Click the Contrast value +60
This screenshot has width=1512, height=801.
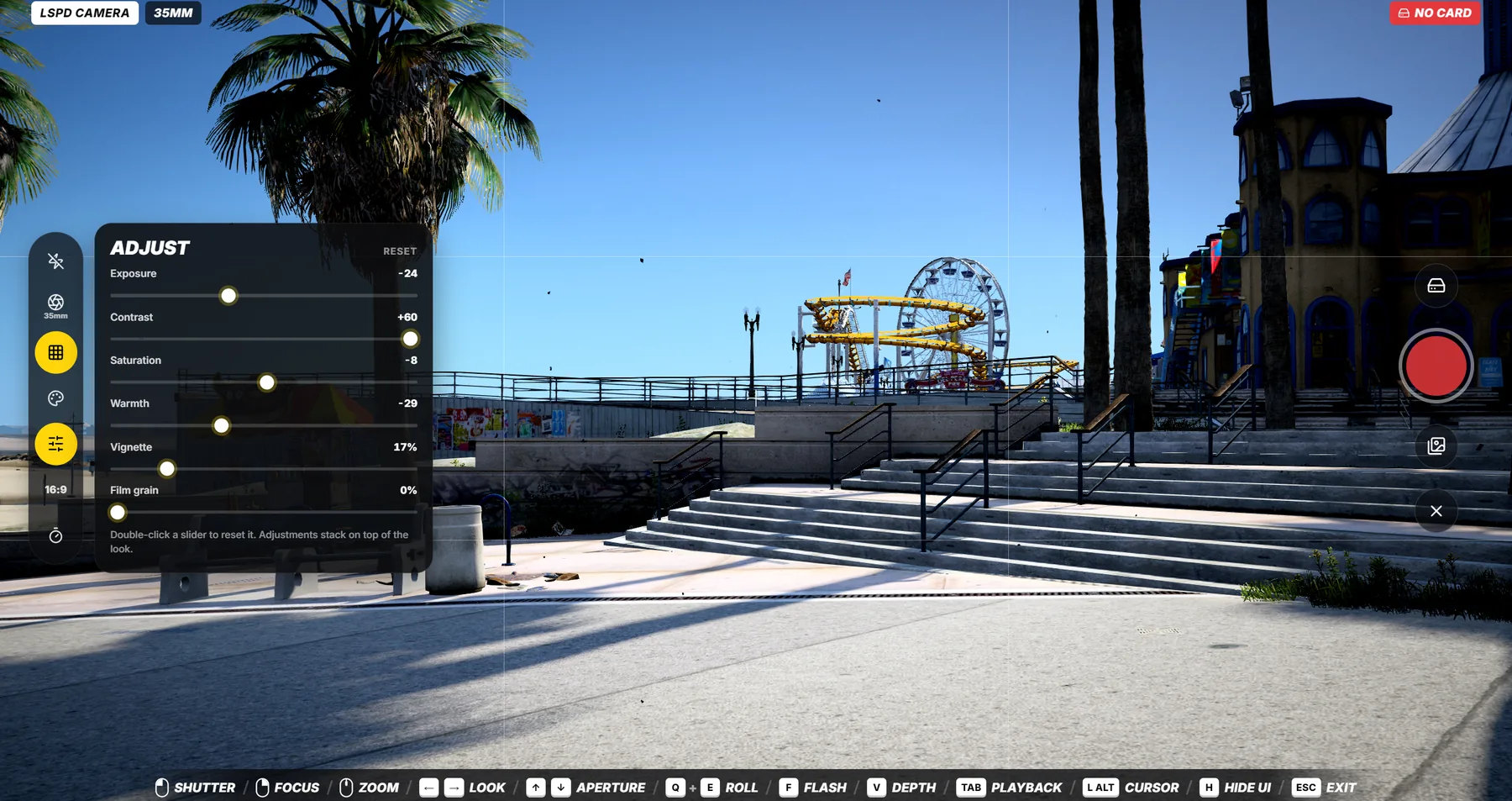point(407,318)
